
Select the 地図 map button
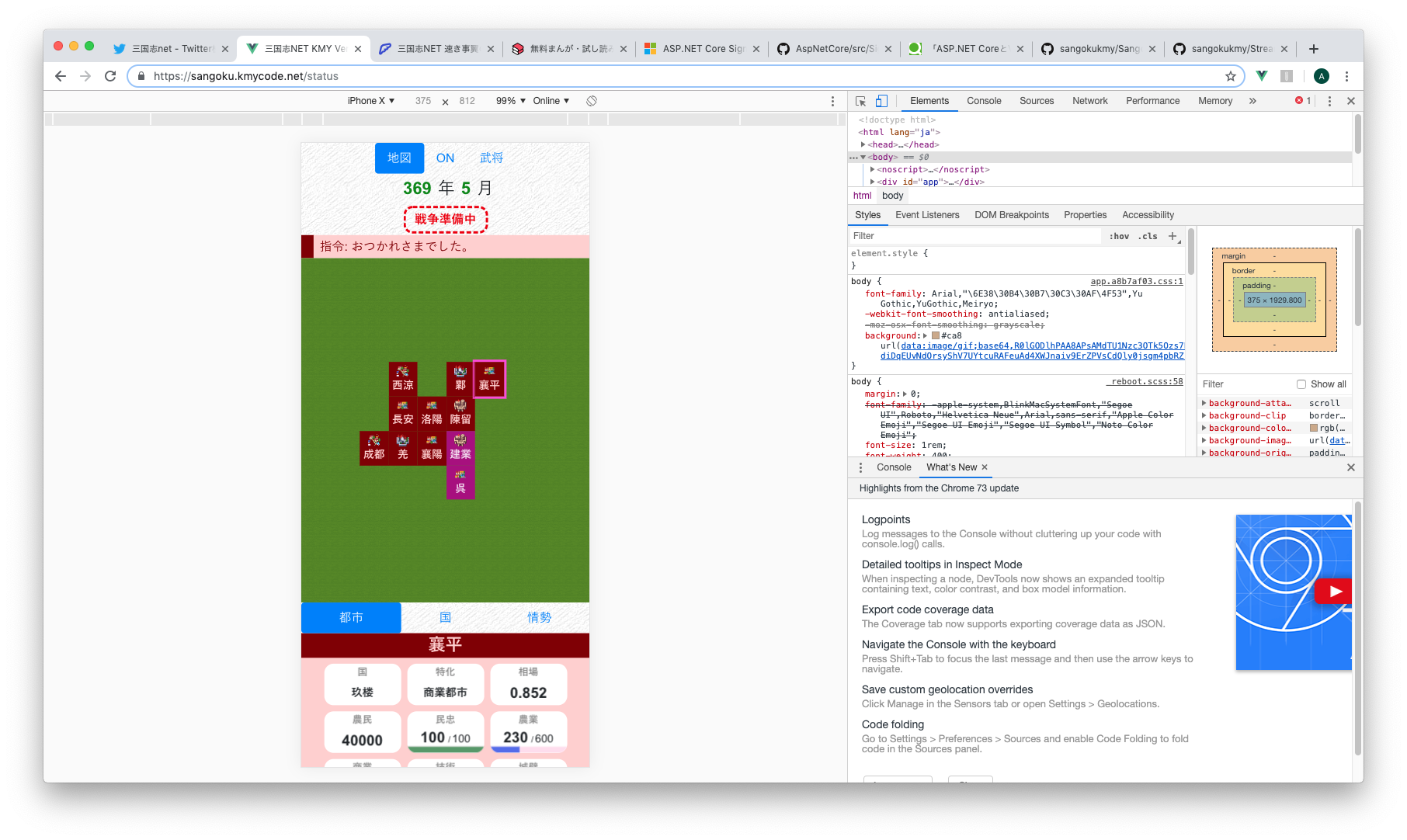399,158
